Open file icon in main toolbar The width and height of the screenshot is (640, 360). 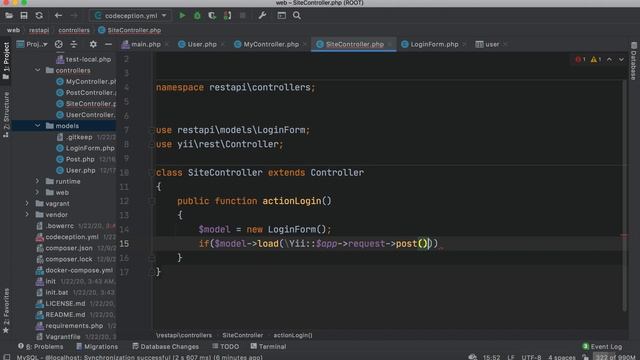click(9, 16)
